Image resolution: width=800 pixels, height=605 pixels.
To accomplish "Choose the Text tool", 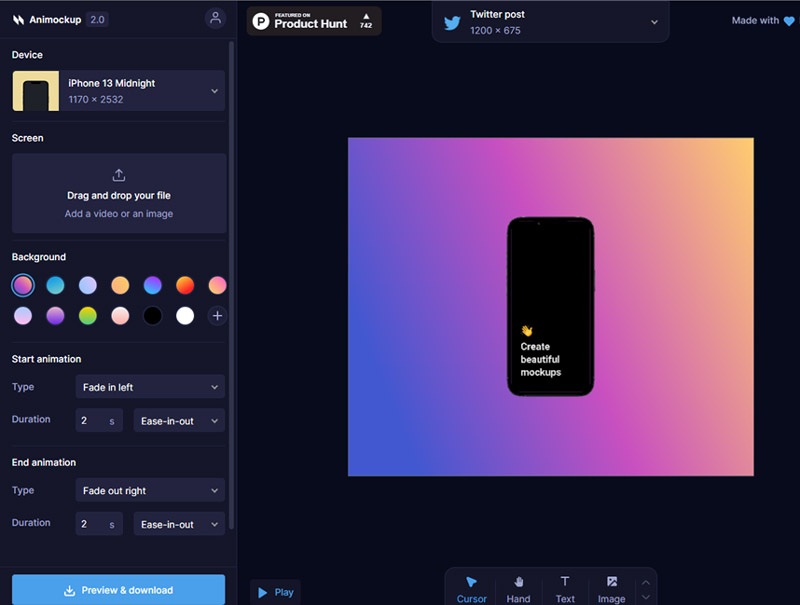I will 565,588.
